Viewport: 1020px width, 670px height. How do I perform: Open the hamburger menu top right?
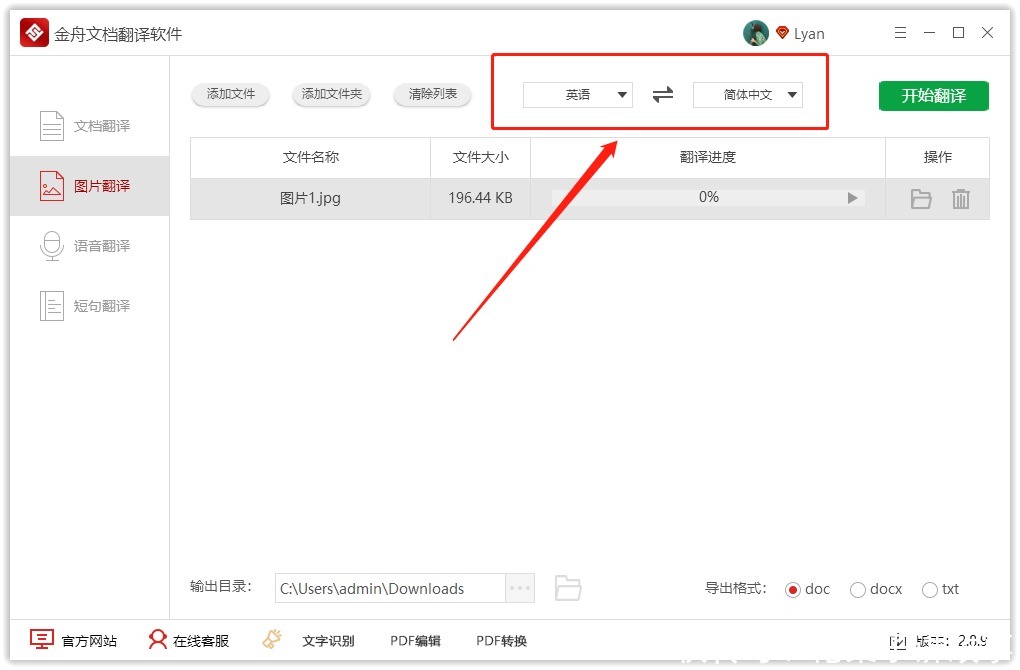900,32
